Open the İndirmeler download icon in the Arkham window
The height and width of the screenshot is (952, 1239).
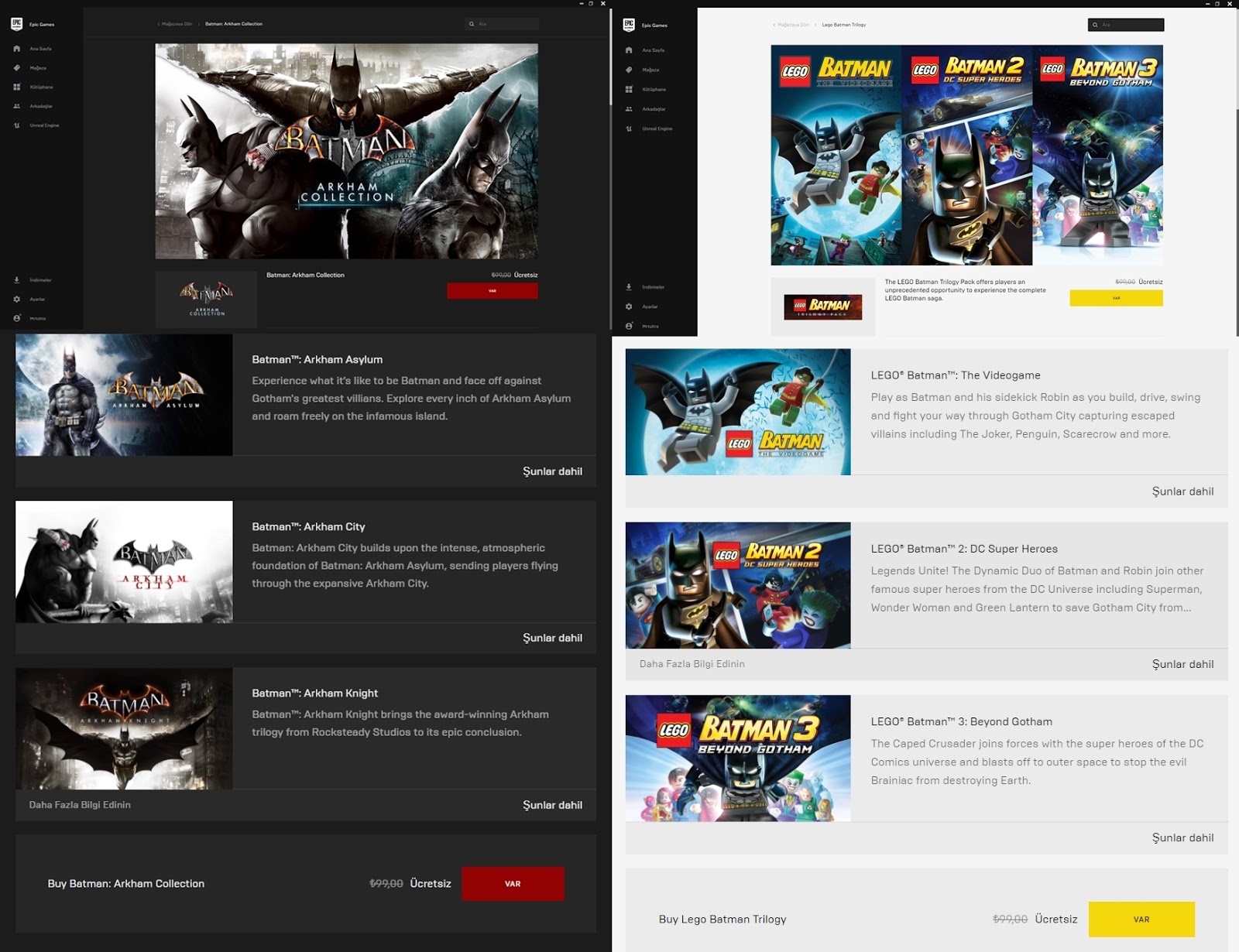pyautogui.click(x=17, y=280)
